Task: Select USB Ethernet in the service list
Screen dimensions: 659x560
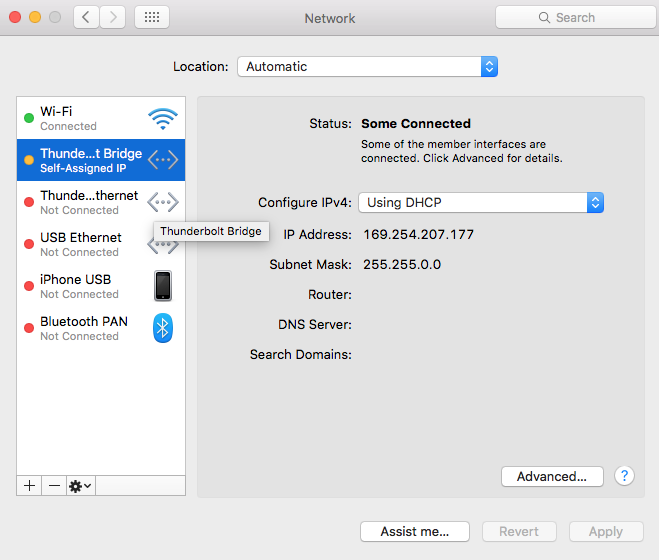Action: (x=80, y=244)
